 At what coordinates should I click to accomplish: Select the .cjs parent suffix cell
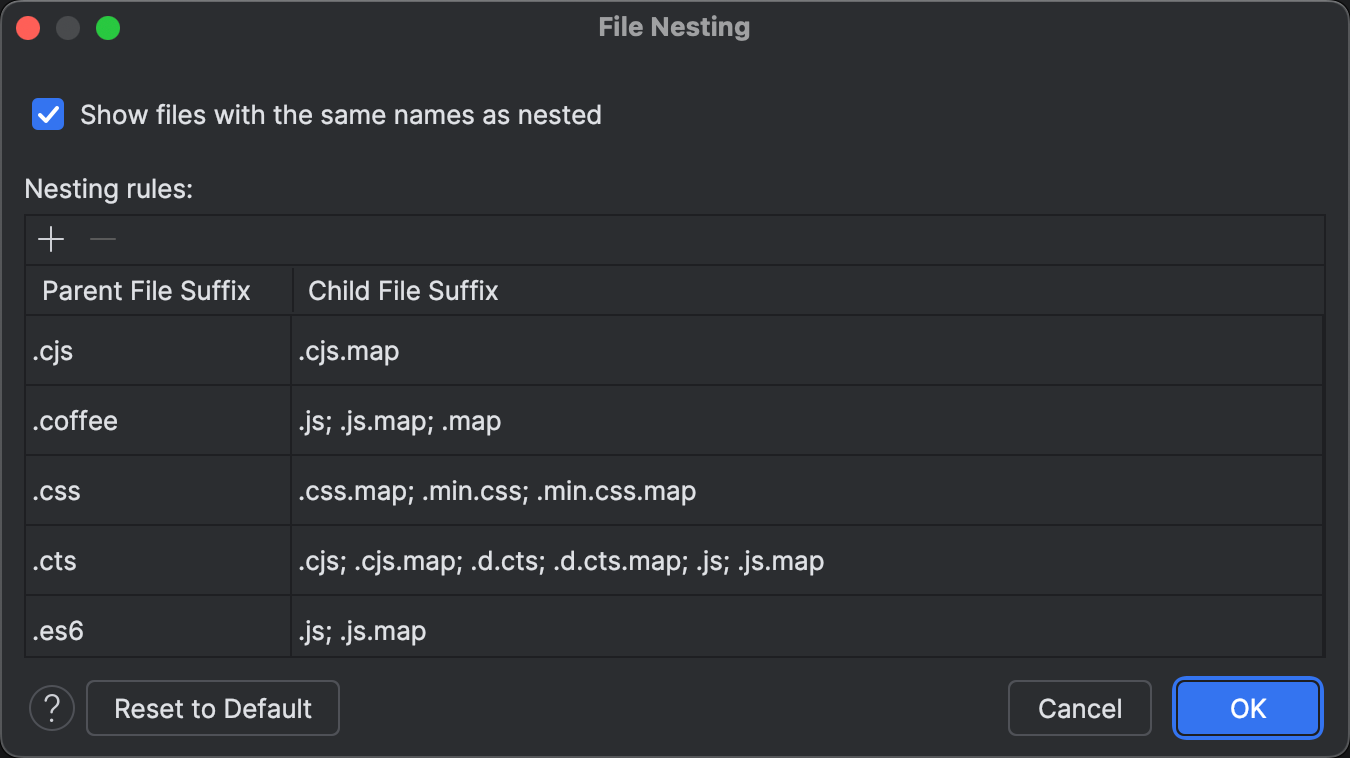pyautogui.click(x=159, y=351)
